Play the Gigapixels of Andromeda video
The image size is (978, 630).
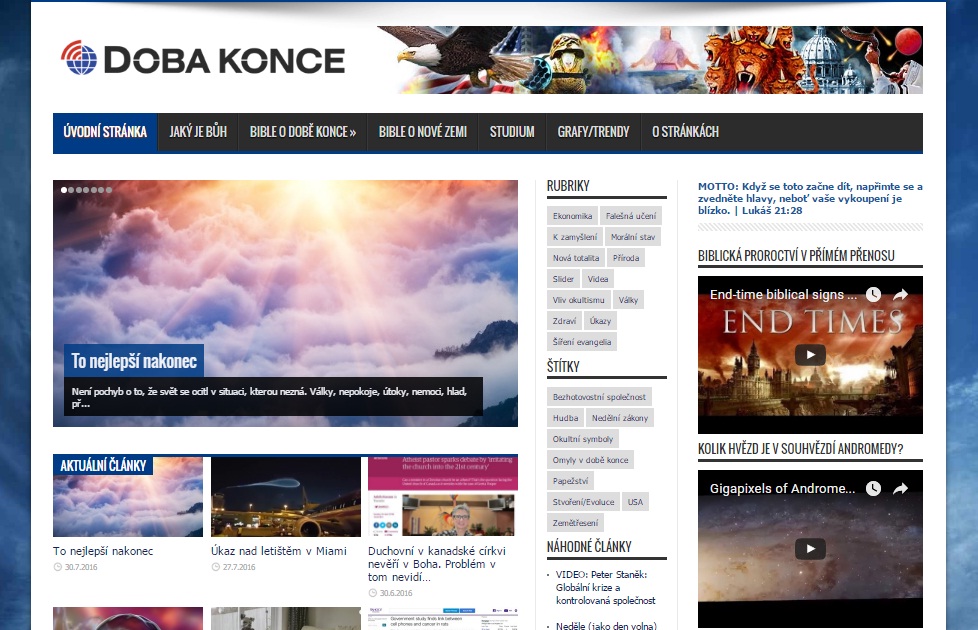coord(810,549)
